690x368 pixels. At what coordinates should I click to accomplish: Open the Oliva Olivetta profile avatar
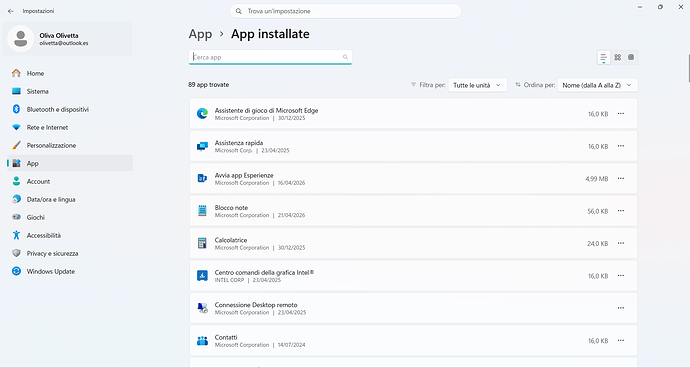click(x=21, y=39)
